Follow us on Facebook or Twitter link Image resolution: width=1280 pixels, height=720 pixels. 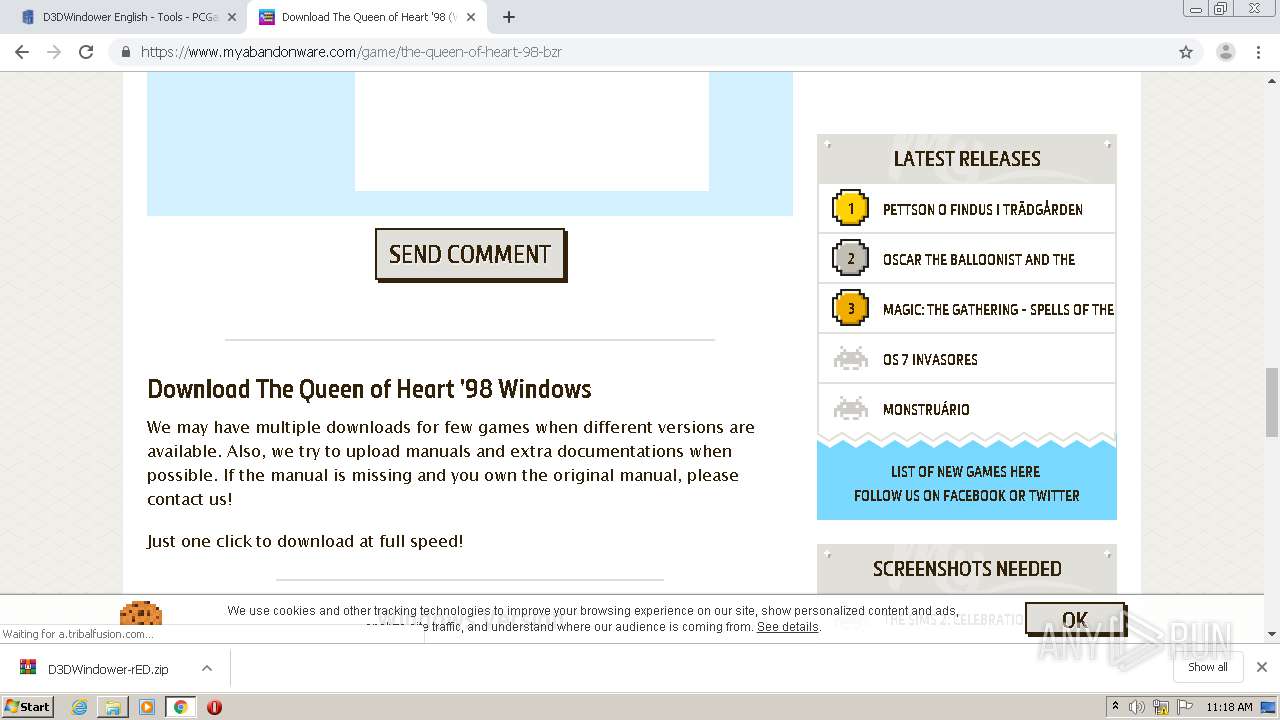[966, 495]
